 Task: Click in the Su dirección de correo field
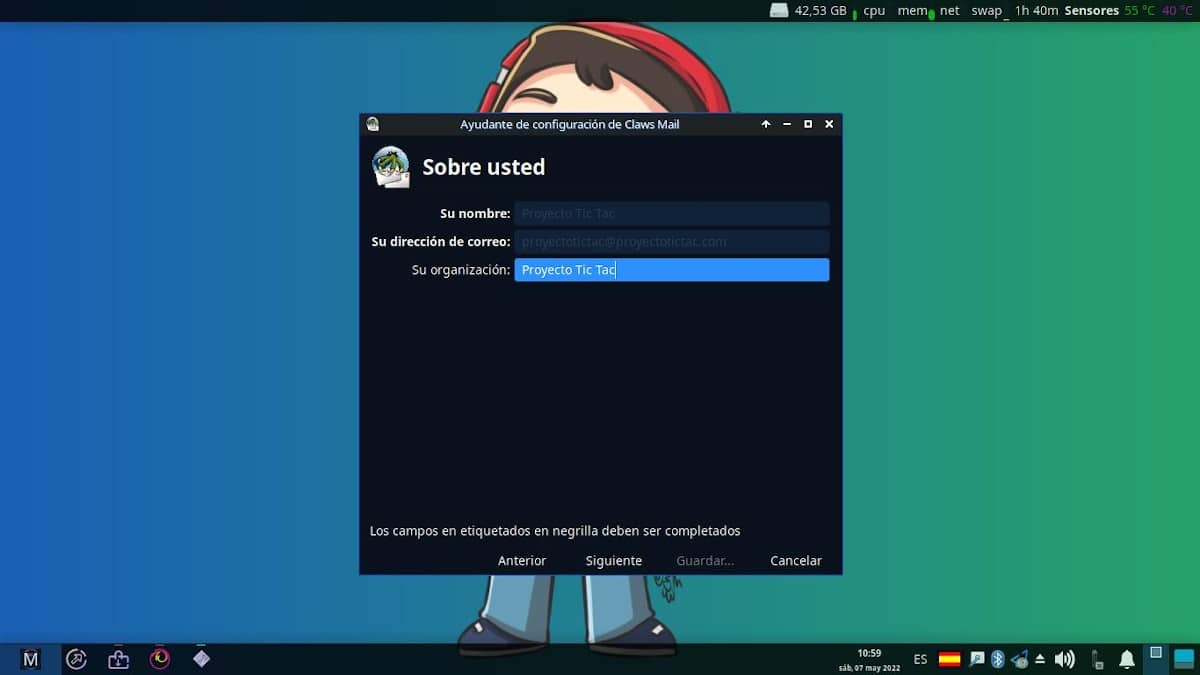click(x=671, y=242)
